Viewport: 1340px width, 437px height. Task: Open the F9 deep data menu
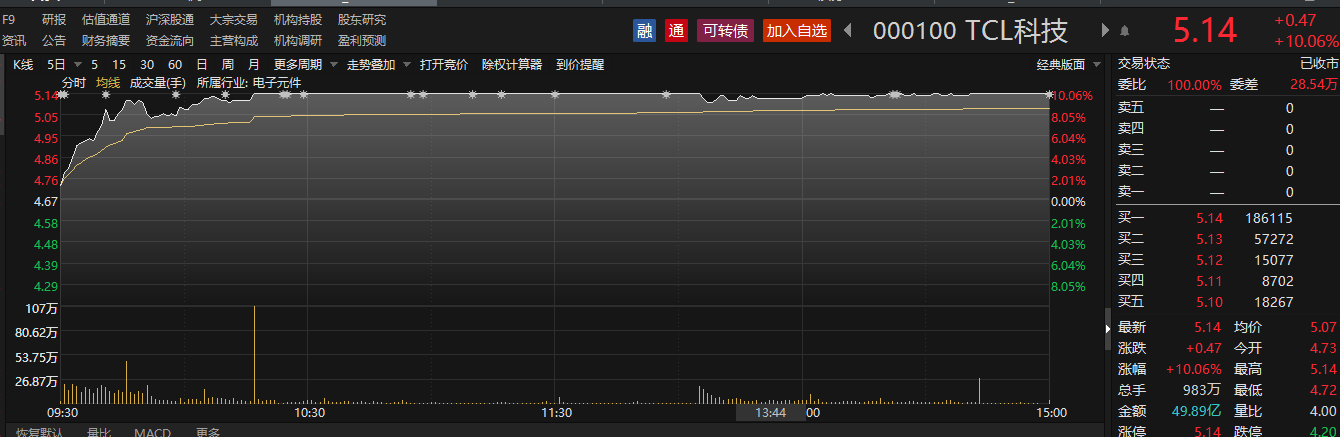click(9, 19)
